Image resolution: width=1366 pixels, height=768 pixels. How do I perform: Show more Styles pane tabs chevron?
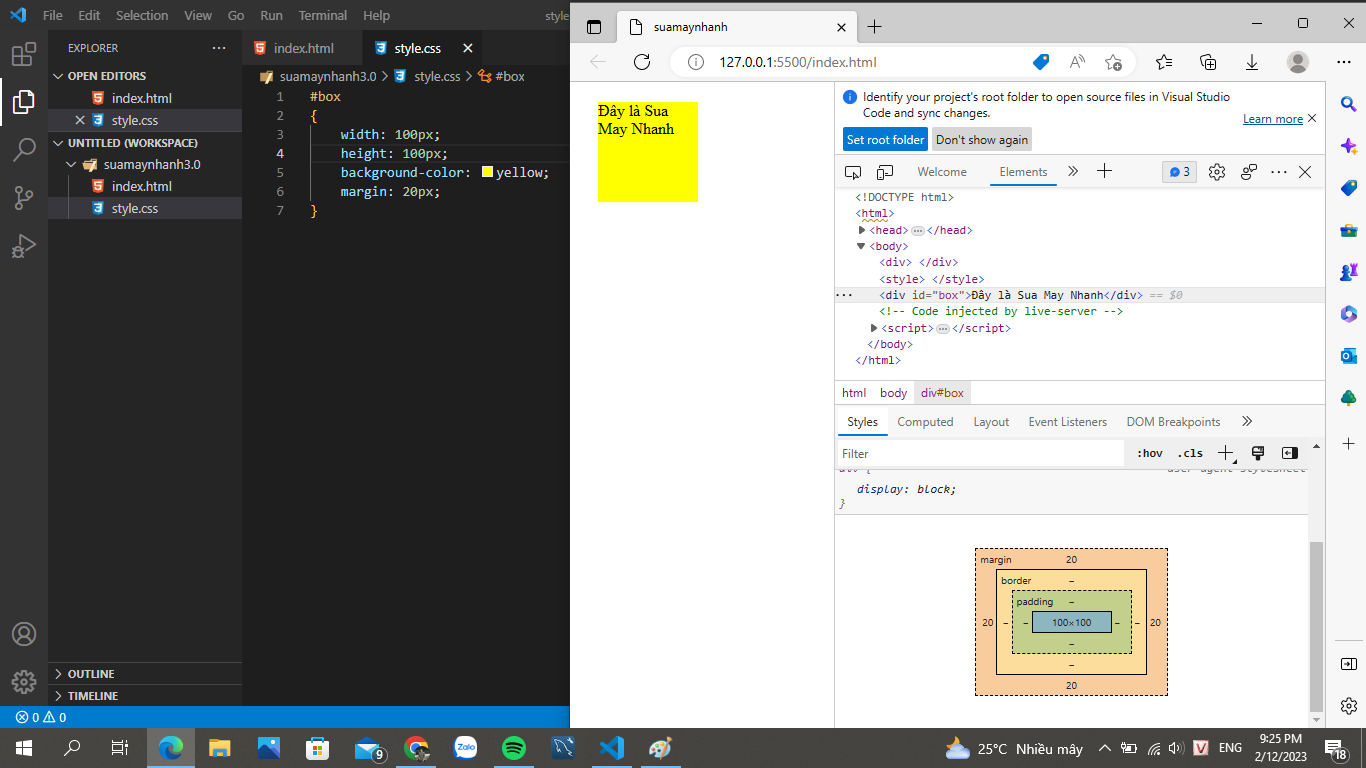pyautogui.click(x=1247, y=422)
